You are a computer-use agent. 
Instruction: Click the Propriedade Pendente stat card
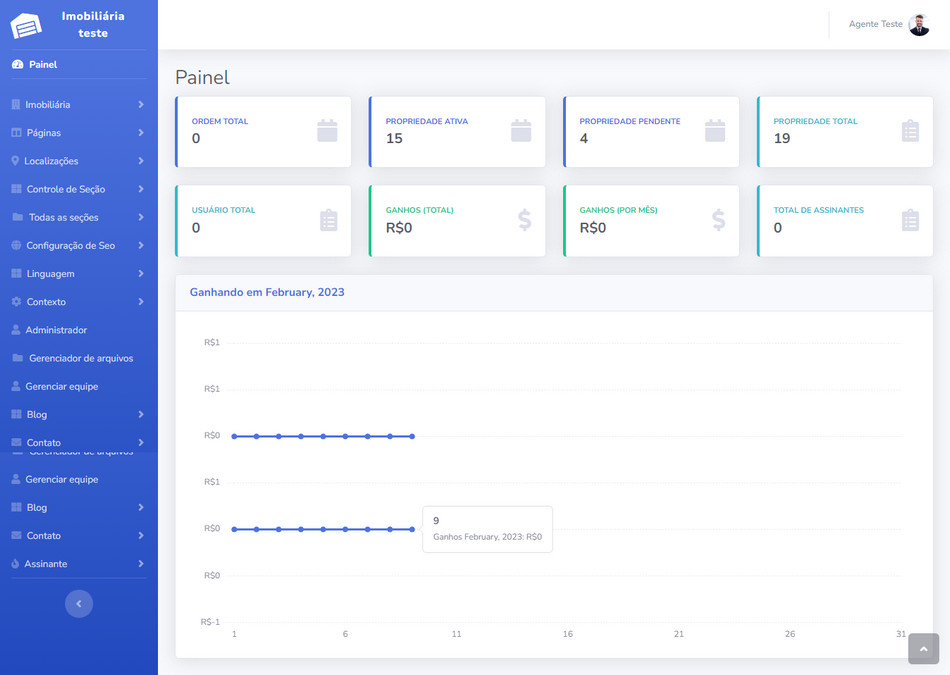point(651,131)
